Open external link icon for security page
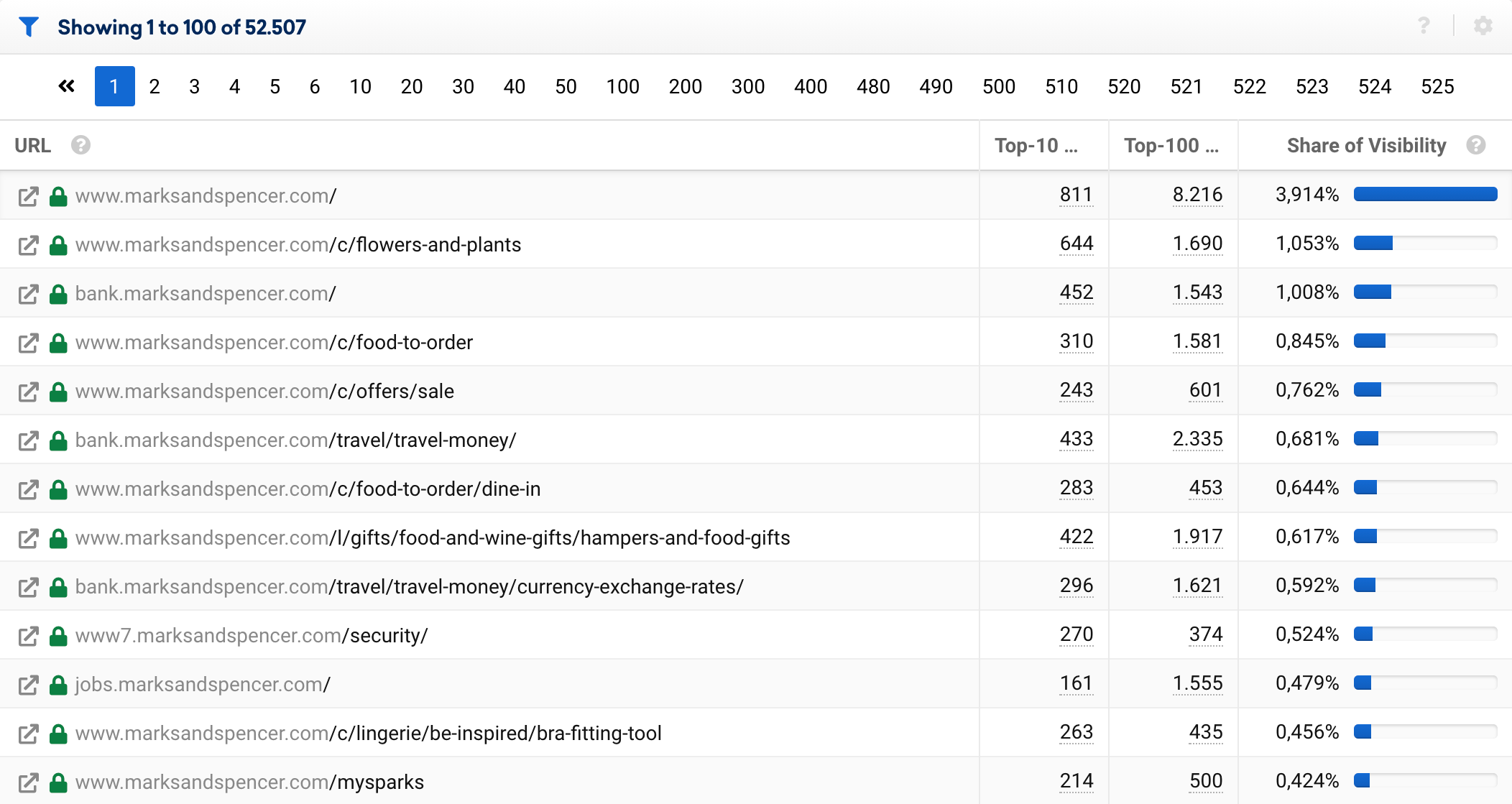 tap(28, 636)
